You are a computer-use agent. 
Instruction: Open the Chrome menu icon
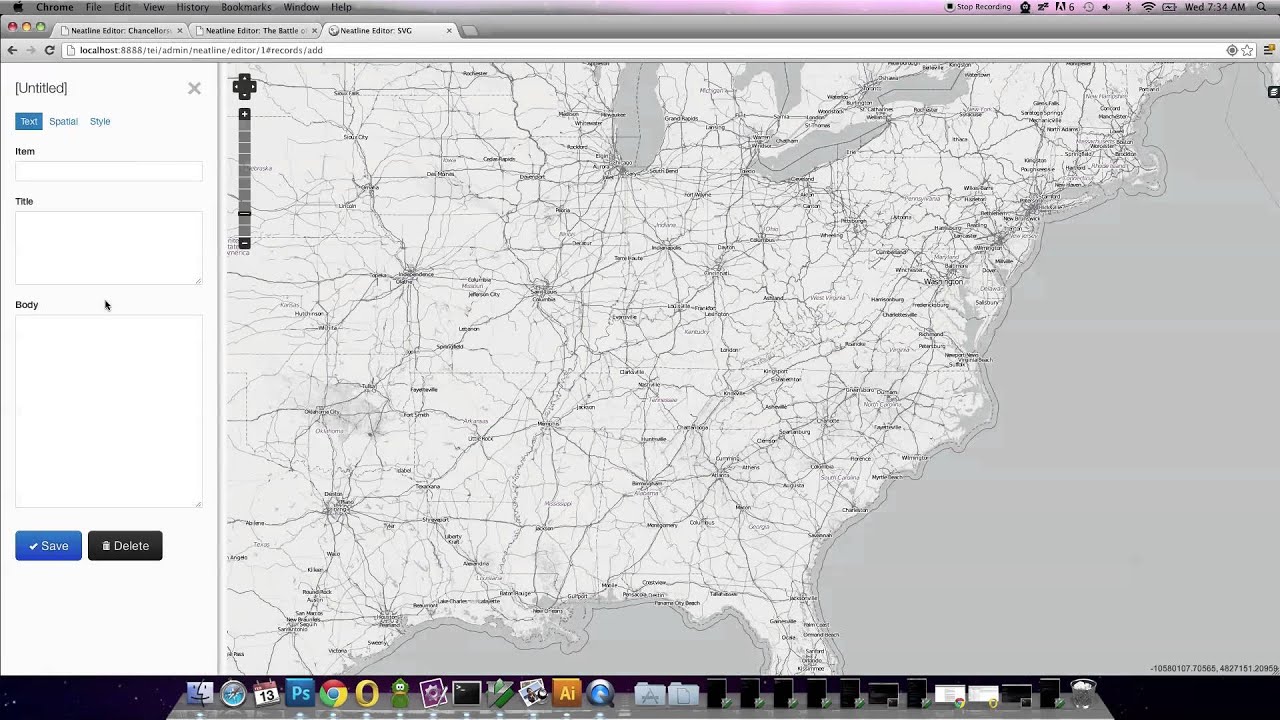point(1268,50)
